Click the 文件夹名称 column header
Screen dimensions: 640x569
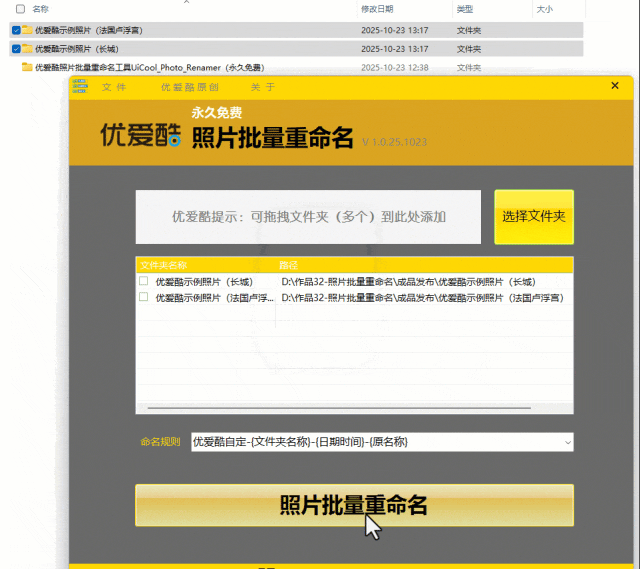click(164, 265)
